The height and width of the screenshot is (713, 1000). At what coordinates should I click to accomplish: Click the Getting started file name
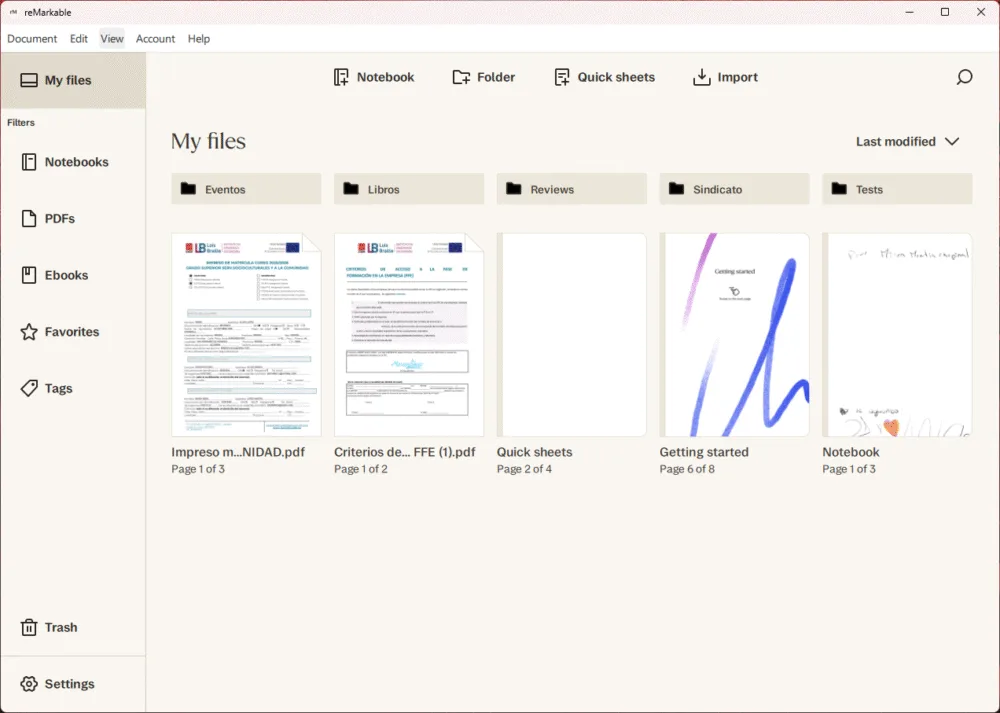point(704,452)
